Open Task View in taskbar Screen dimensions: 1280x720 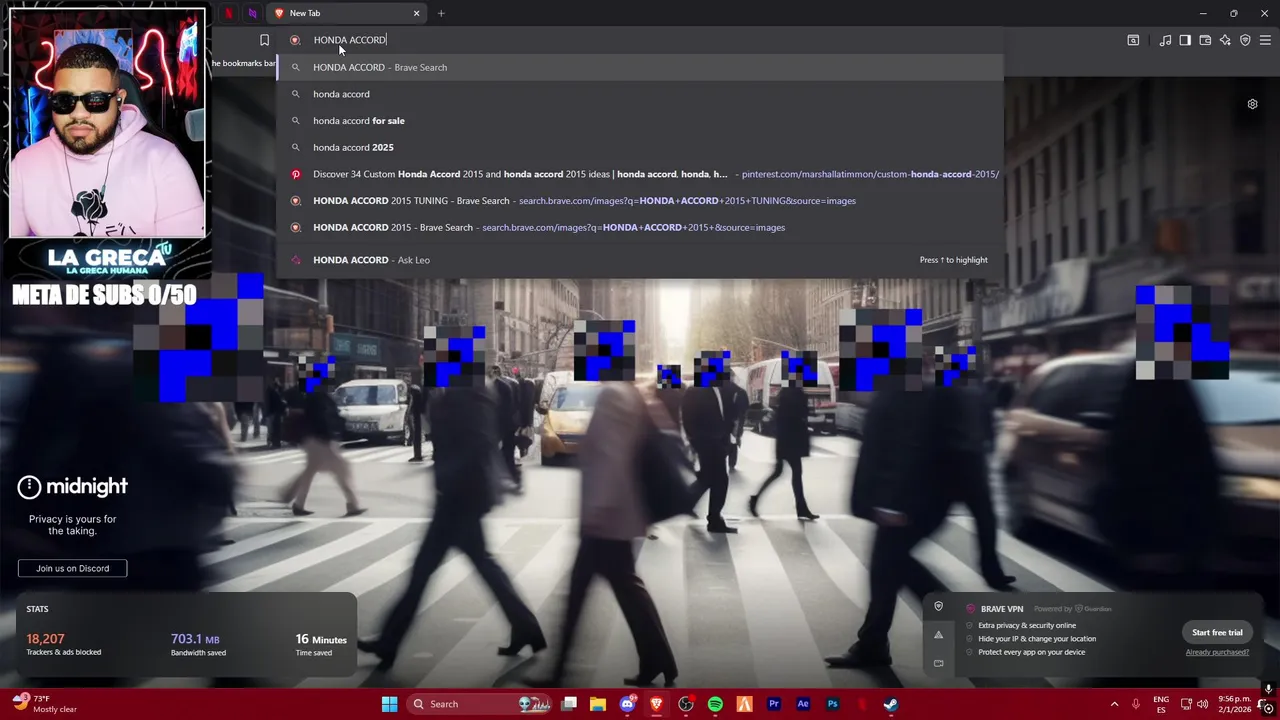coord(569,704)
